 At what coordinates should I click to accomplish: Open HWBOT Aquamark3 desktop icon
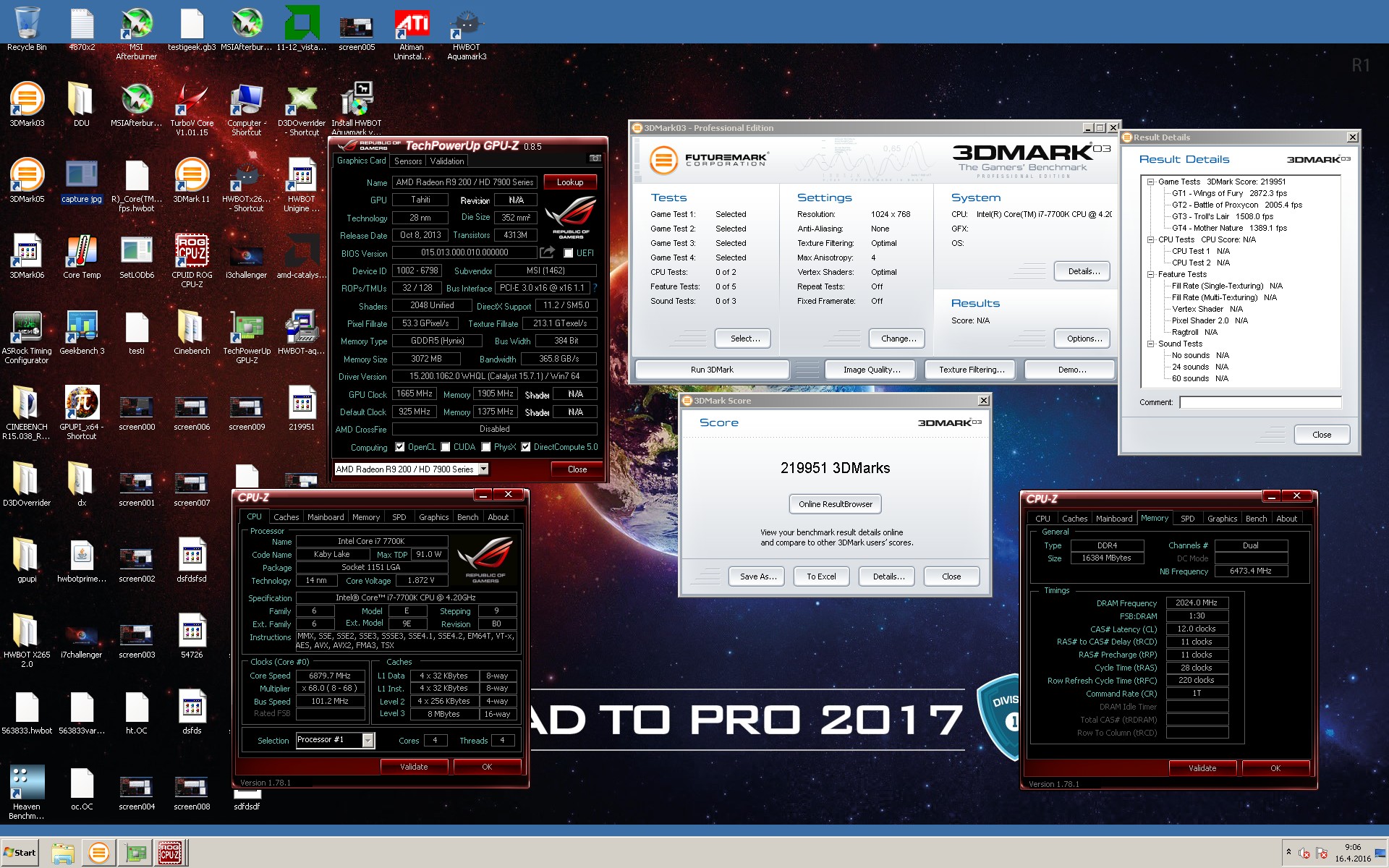pos(467,33)
